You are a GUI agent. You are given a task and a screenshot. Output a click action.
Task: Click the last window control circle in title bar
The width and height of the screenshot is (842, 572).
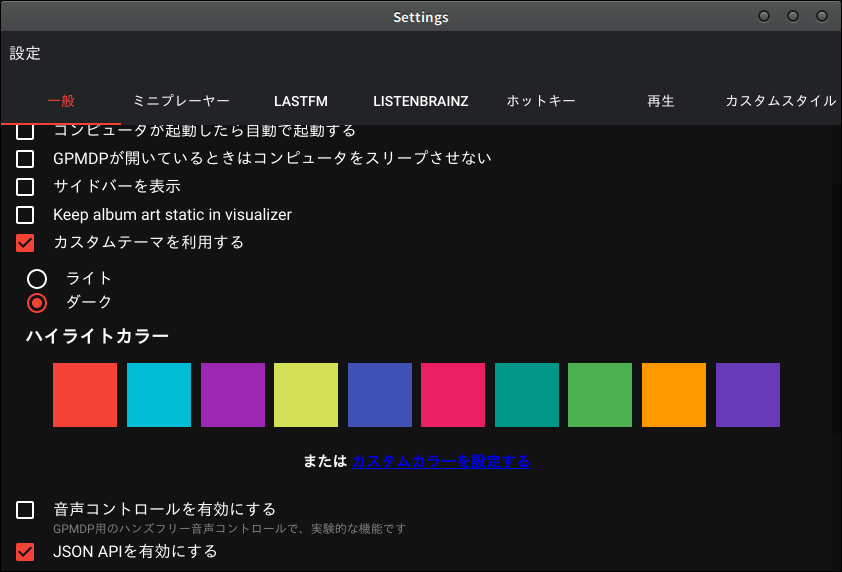(822, 17)
